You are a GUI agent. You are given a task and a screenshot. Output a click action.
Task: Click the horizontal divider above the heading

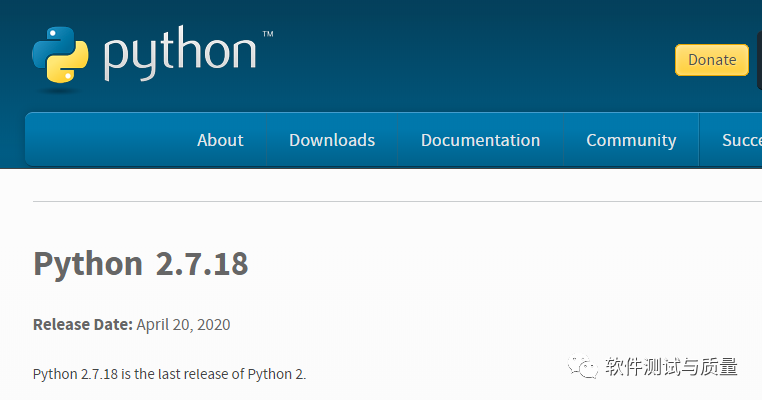point(390,201)
